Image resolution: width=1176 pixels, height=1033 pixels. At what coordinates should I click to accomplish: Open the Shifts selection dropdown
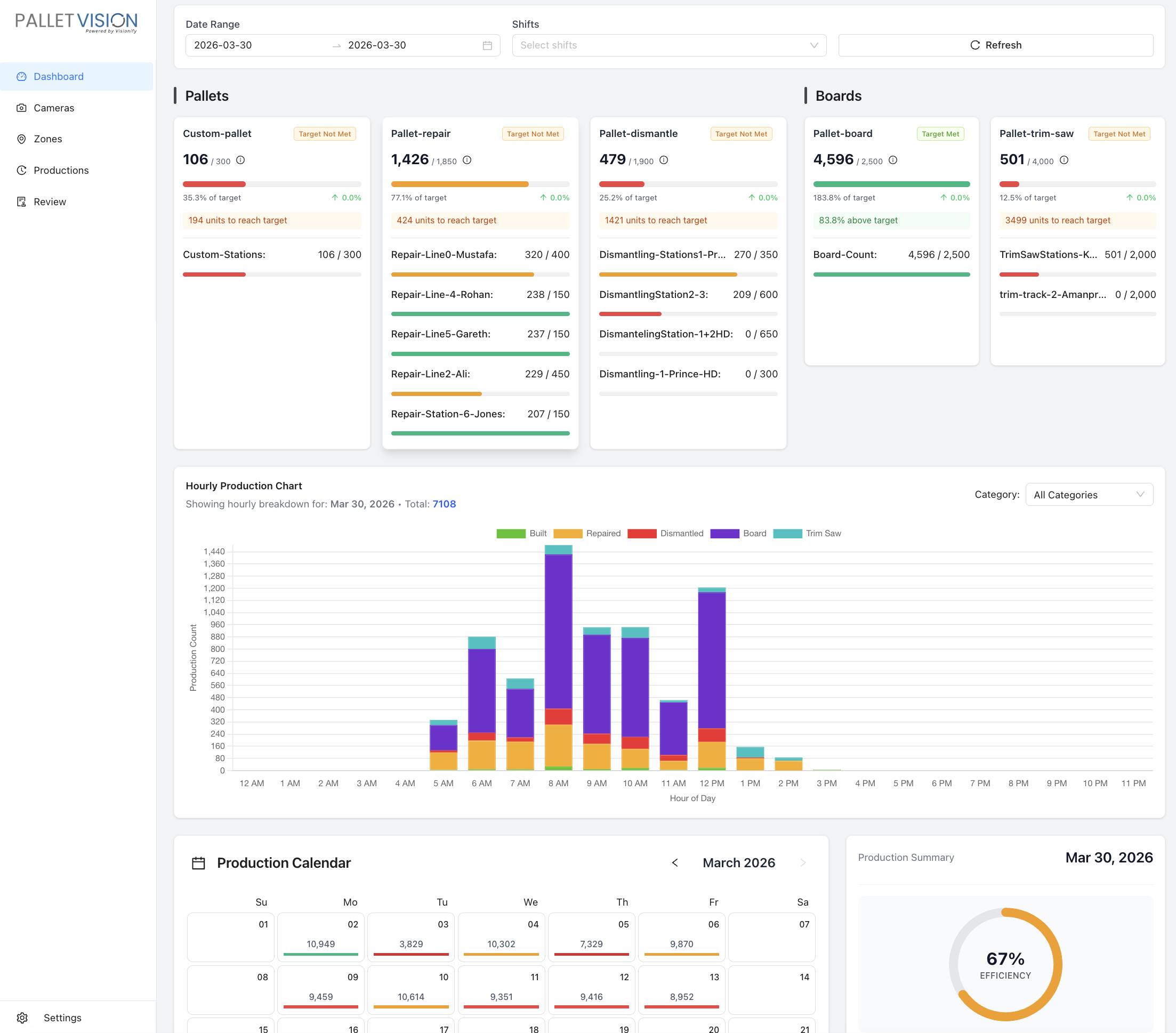coord(669,45)
